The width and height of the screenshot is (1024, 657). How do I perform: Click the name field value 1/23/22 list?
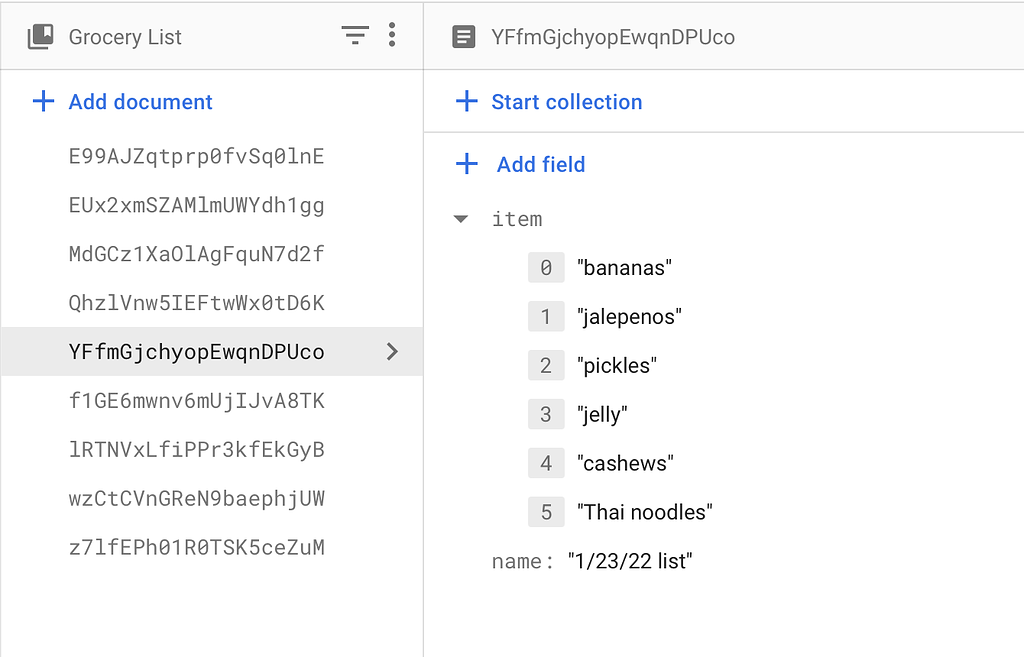pos(630,561)
